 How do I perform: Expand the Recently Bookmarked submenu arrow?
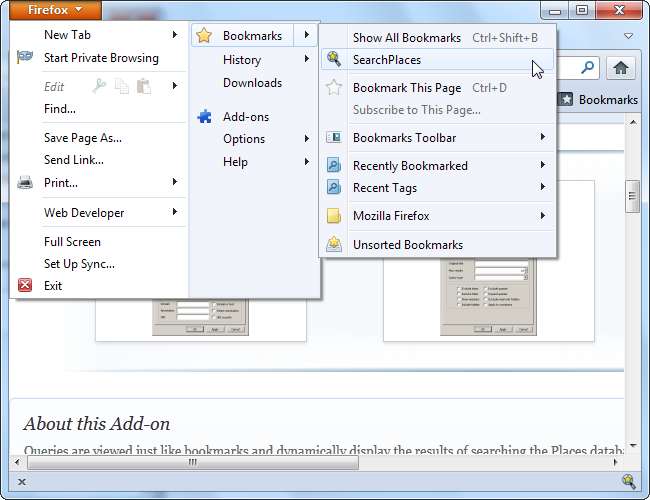(543, 165)
